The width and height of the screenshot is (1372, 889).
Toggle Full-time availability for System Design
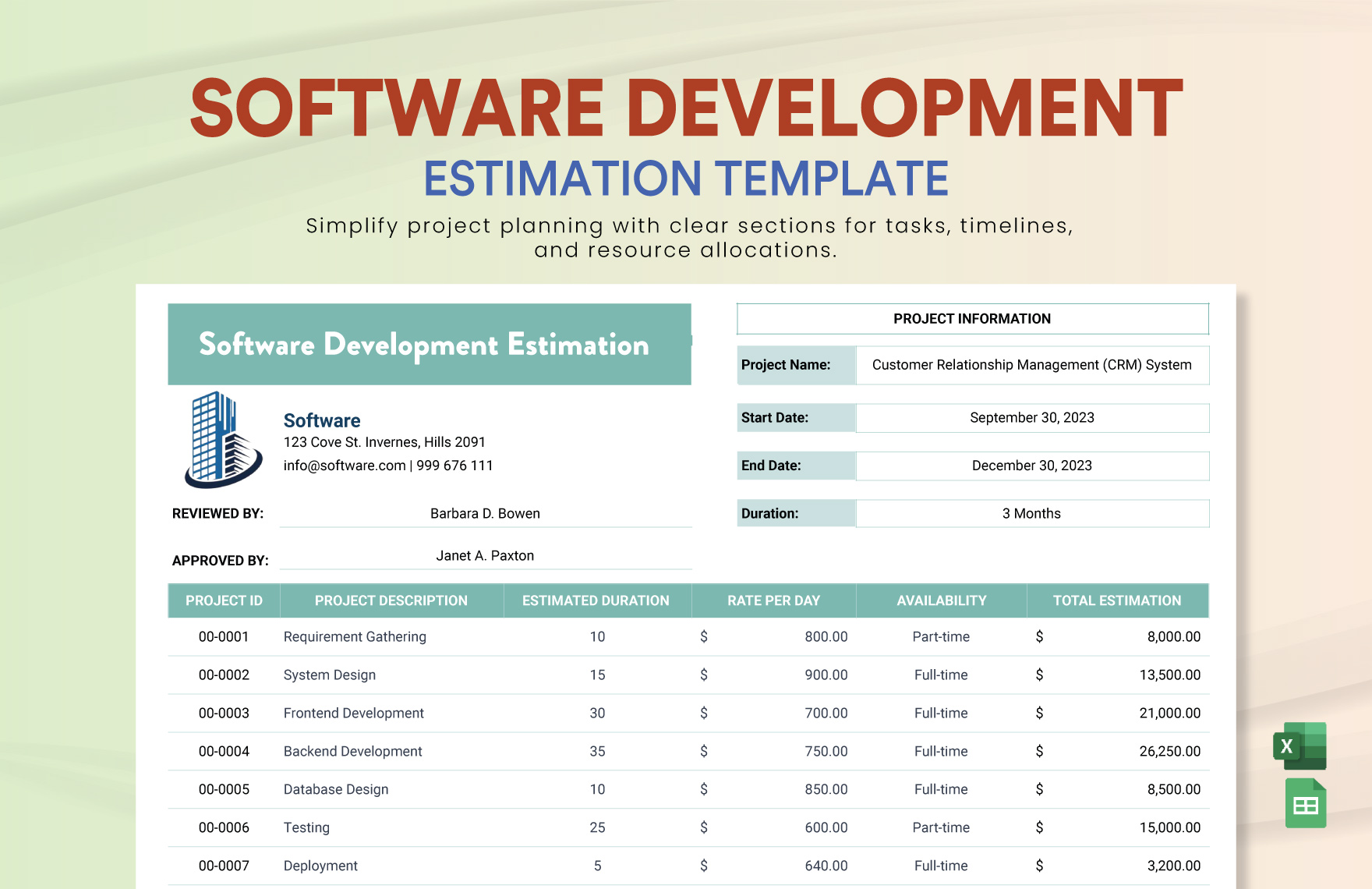[941, 675]
